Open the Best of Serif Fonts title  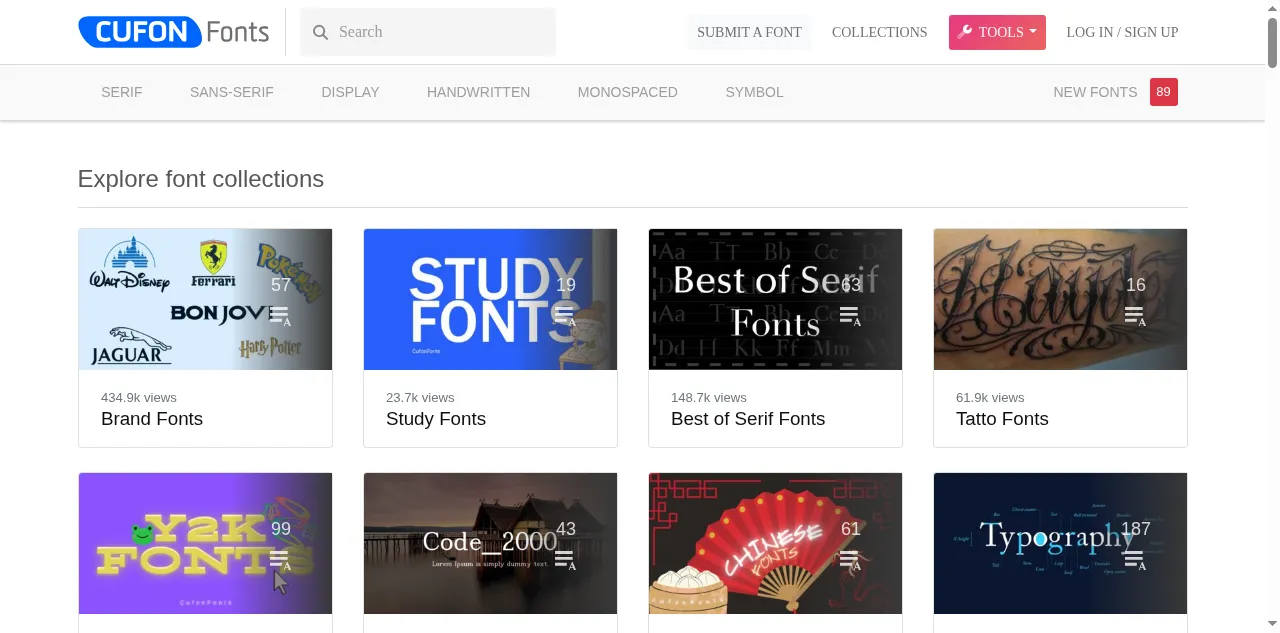748,419
